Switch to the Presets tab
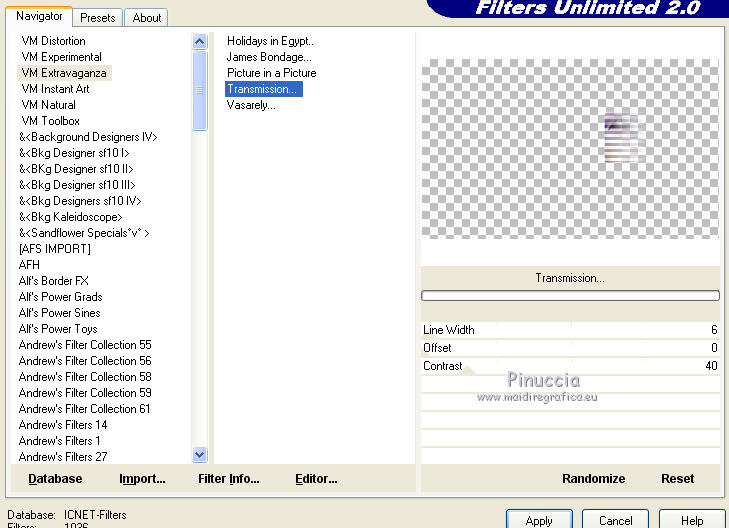This screenshot has height=528, width=729. (98, 18)
